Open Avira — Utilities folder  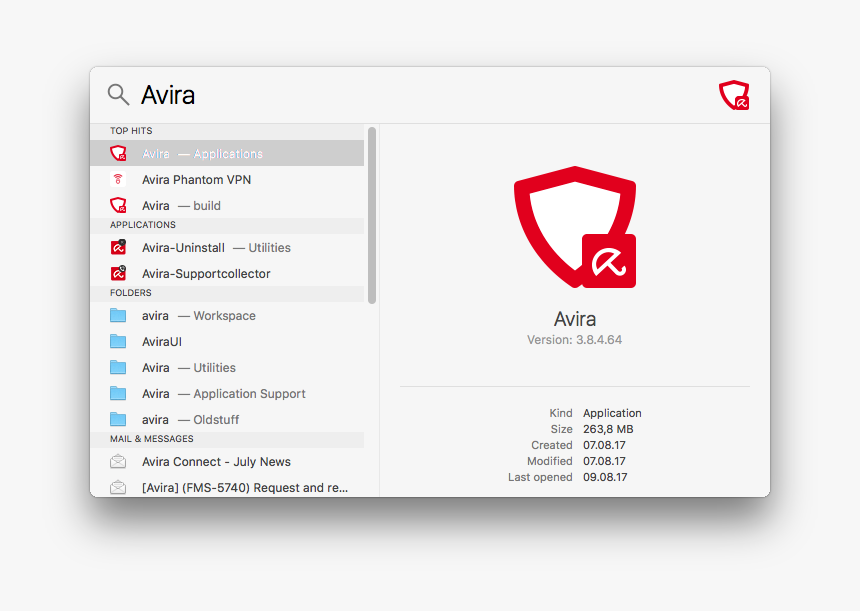point(227,367)
